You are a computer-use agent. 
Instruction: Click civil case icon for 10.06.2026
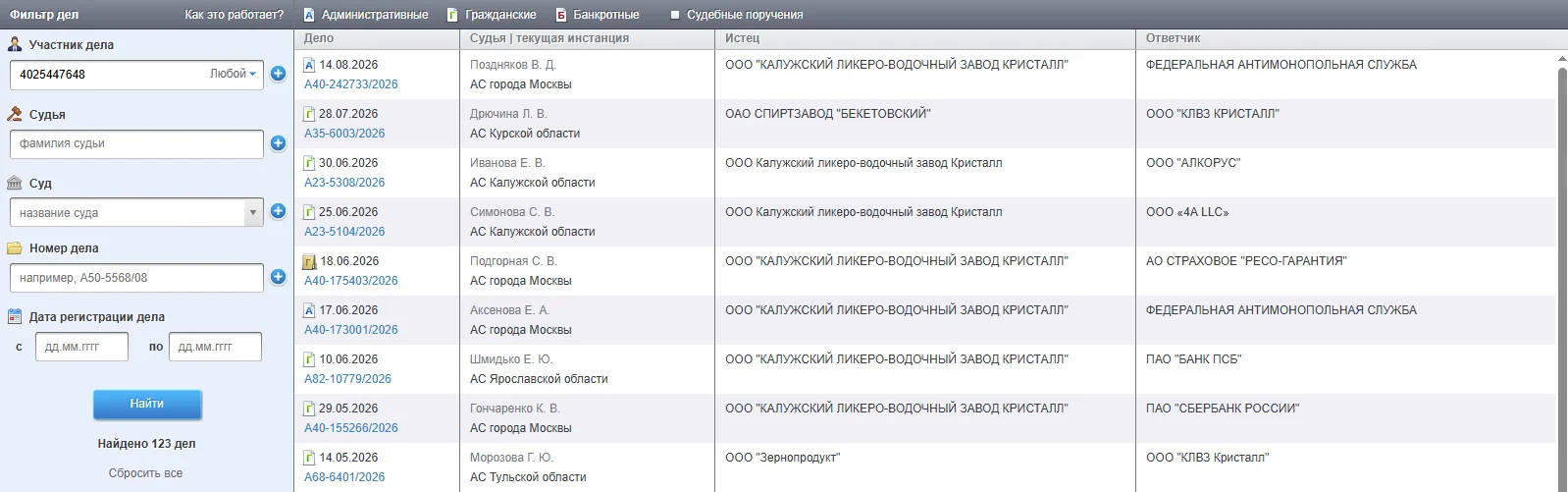[x=310, y=359]
